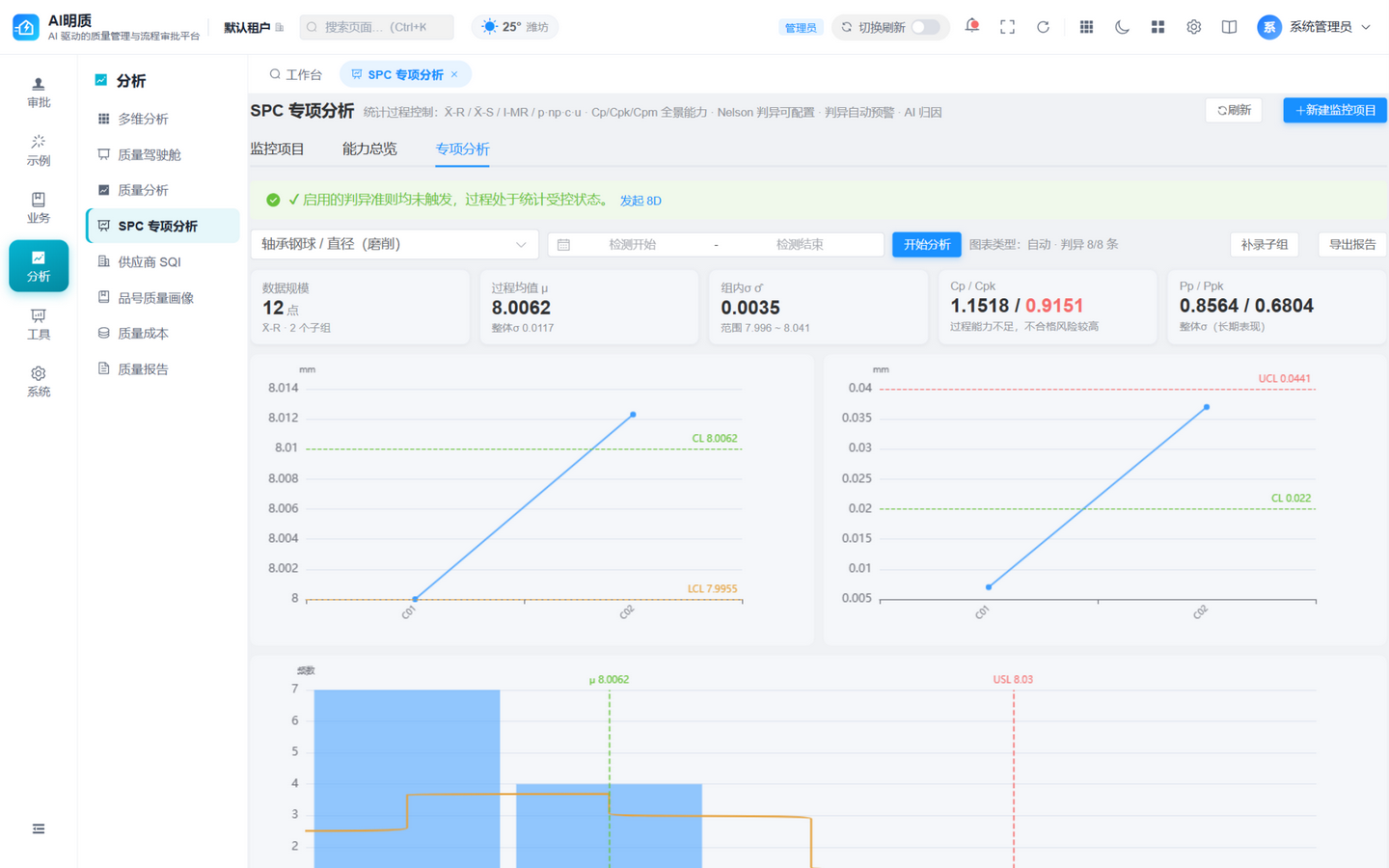Screen dimensions: 1389x868
Task: Open settings via the top gear icon
Action: (1193, 27)
